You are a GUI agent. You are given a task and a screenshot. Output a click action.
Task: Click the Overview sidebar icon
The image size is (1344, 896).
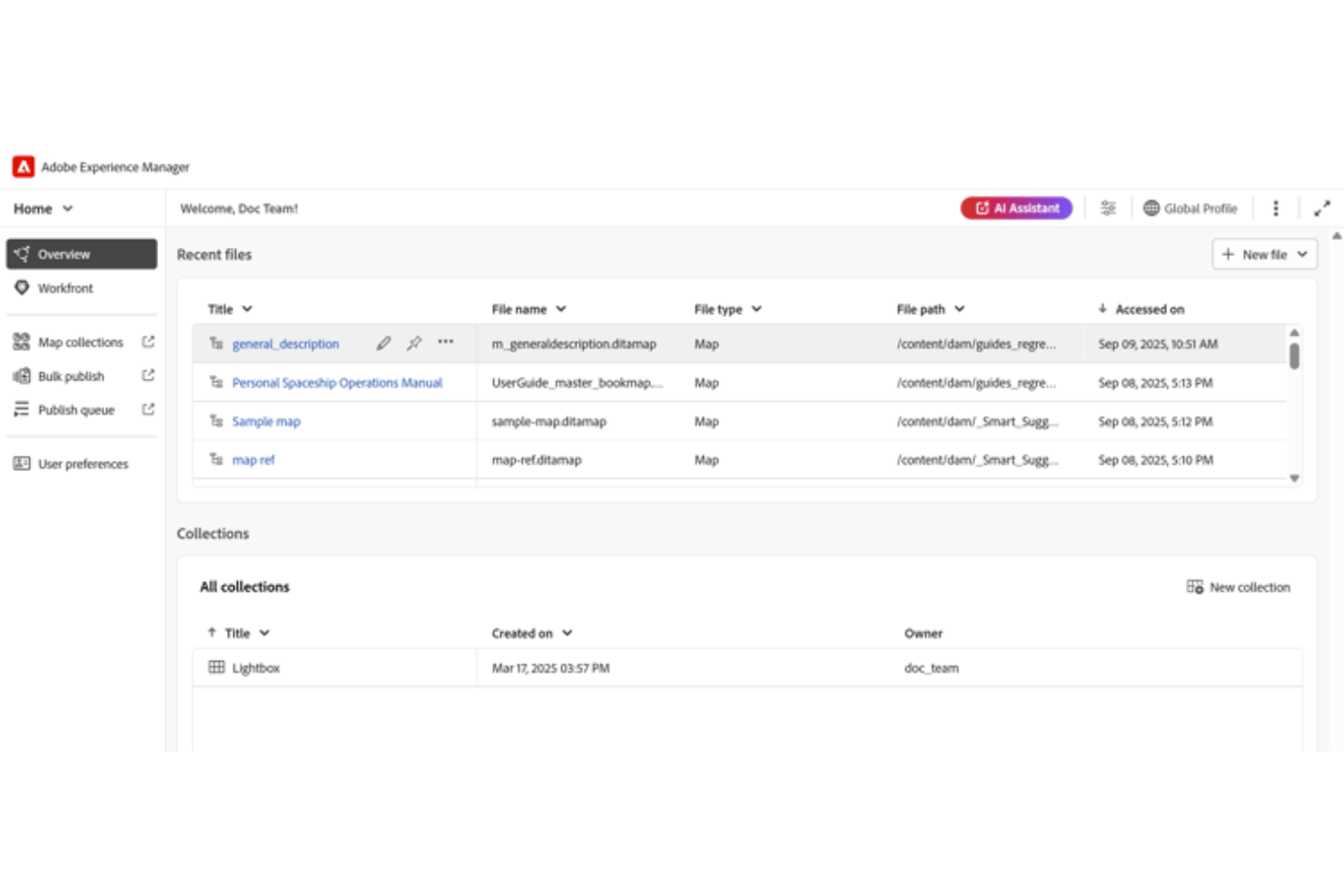click(22, 253)
